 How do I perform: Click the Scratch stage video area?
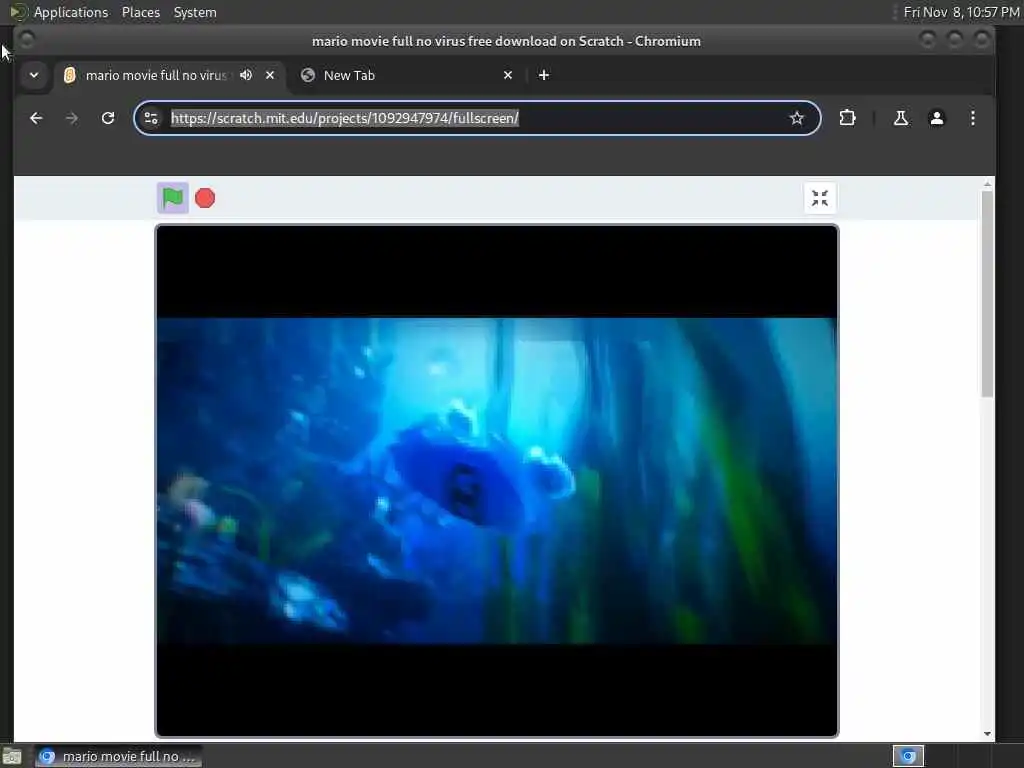point(496,481)
